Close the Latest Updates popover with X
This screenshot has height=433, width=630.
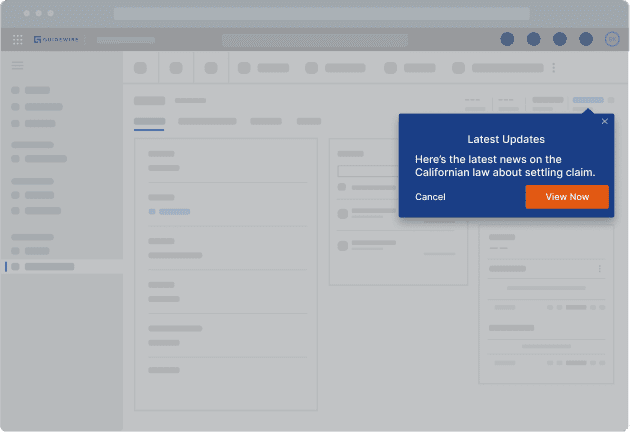(604, 121)
